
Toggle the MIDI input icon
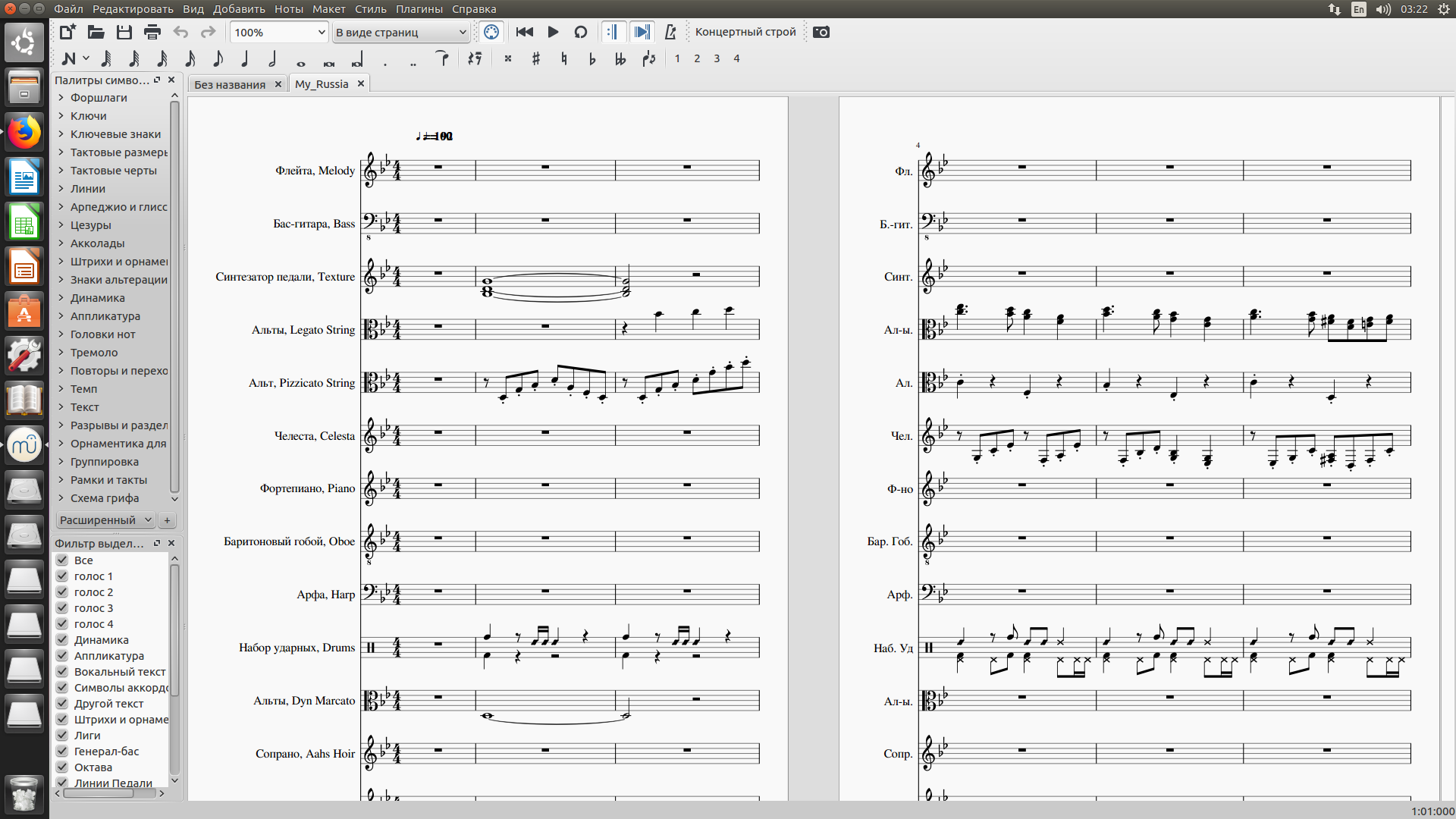click(x=491, y=32)
